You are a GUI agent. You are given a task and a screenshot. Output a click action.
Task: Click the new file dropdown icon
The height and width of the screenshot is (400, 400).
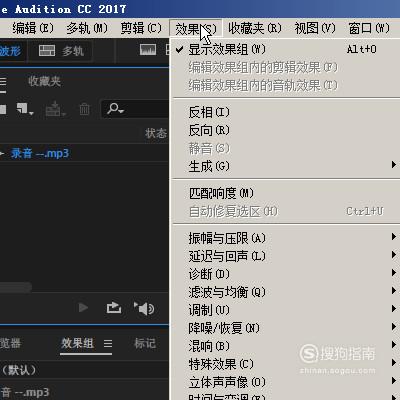click(x=25, y=109)
